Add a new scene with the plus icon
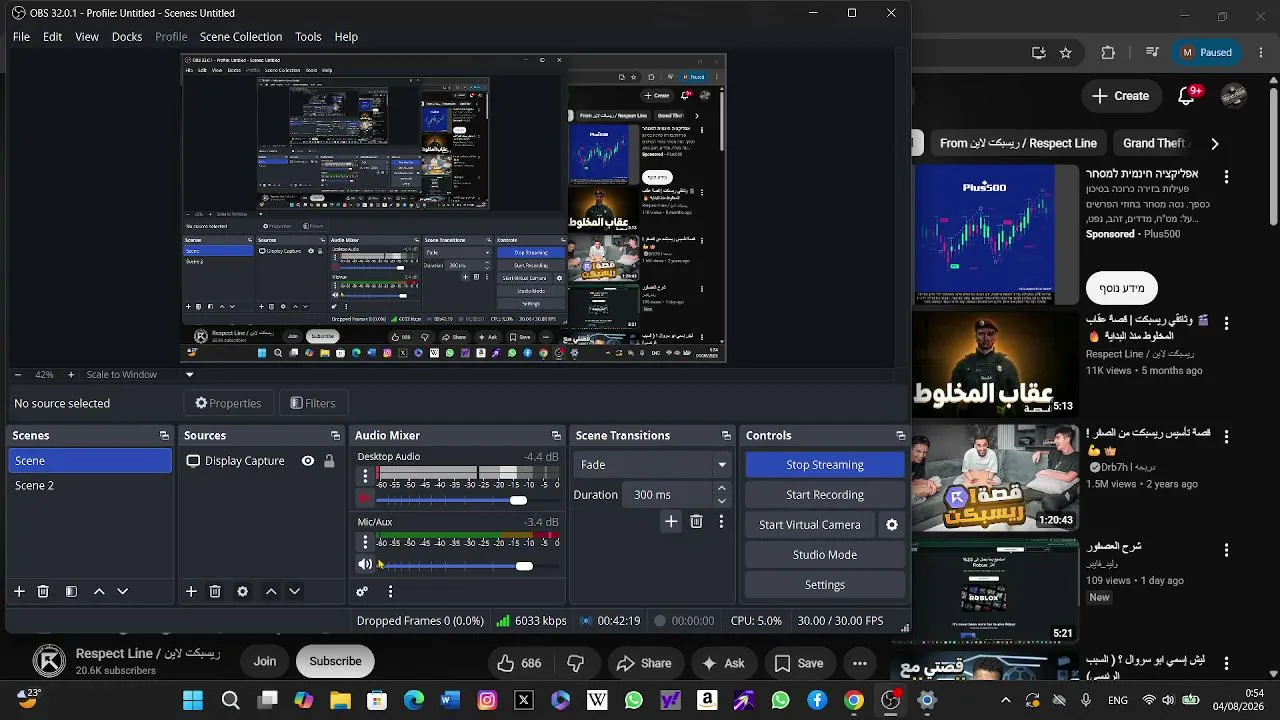The height and width of the screenshot is (720, 1280). (x=19, y=592)
